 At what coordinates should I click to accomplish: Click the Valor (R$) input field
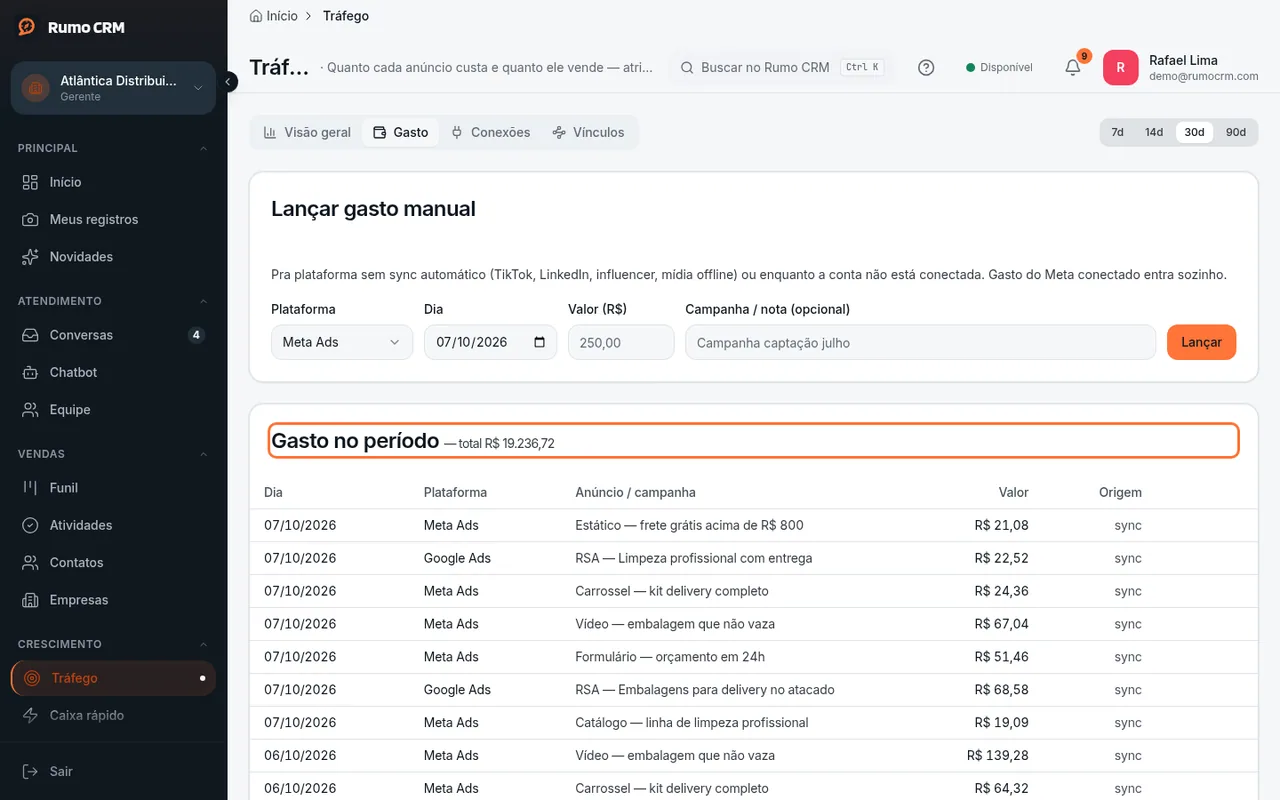click(x=621, y=342)
